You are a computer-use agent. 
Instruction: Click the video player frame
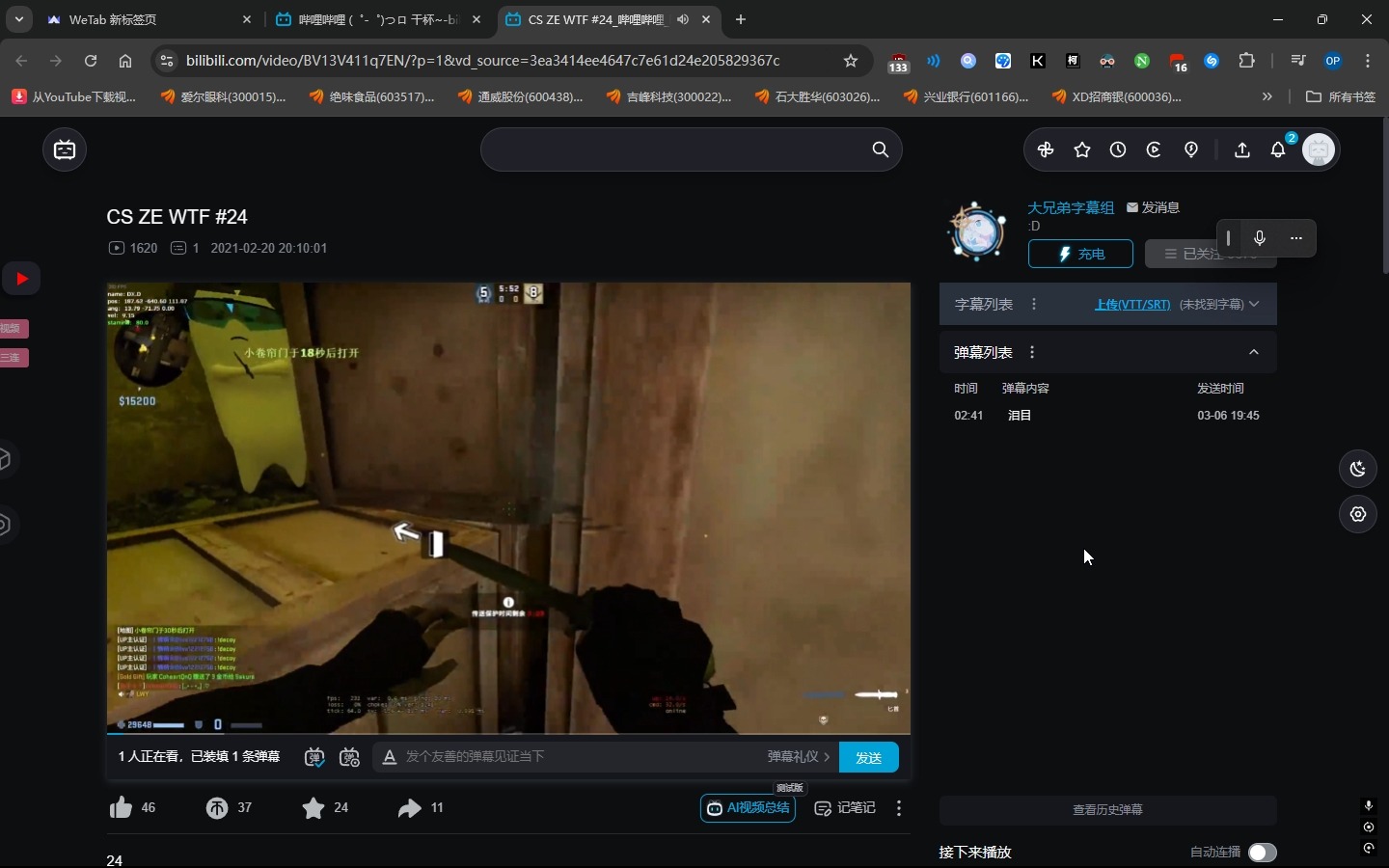point(508,507)
